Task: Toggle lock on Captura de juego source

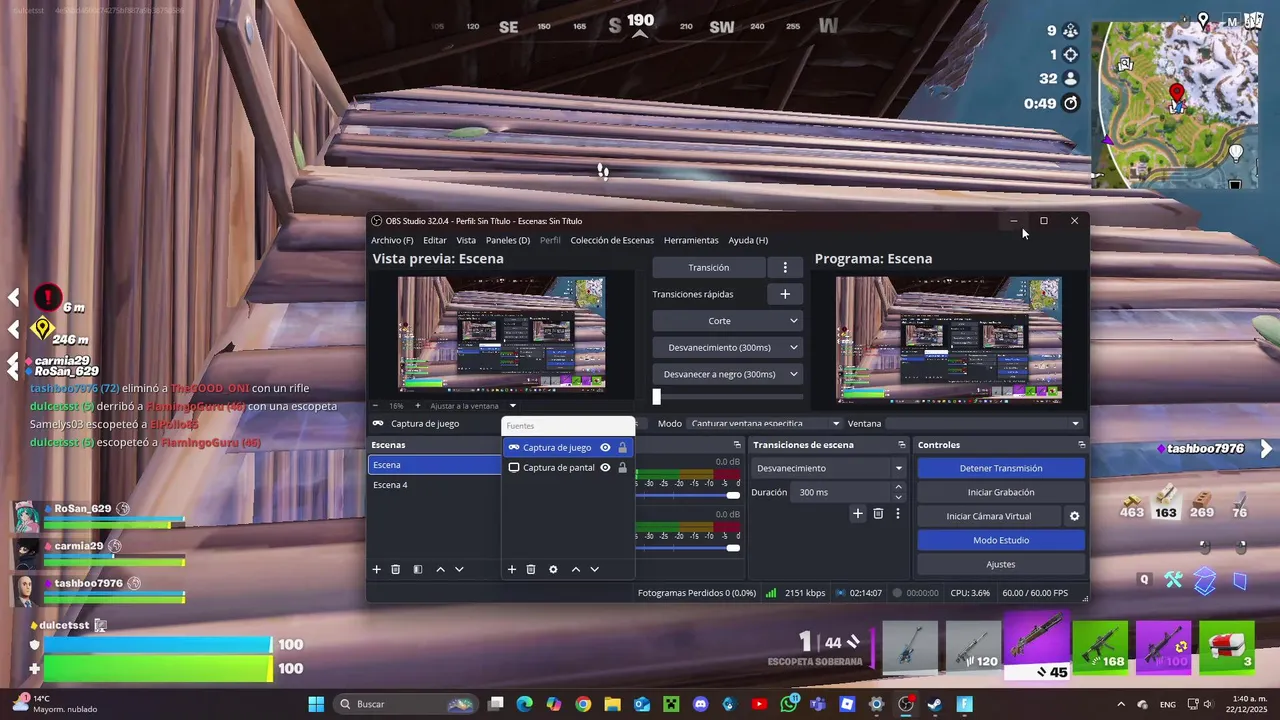Action: (622, 447)
